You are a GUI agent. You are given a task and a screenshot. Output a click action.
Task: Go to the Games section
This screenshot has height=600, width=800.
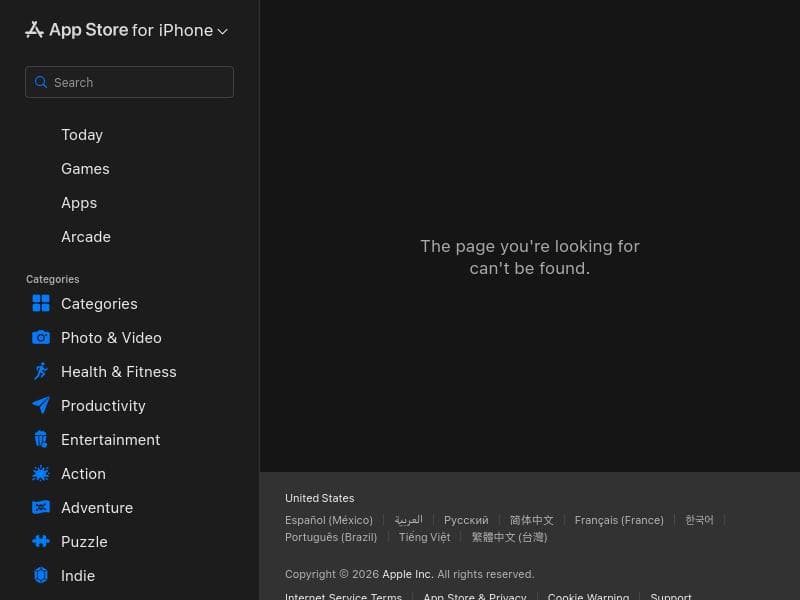(85, 169)
